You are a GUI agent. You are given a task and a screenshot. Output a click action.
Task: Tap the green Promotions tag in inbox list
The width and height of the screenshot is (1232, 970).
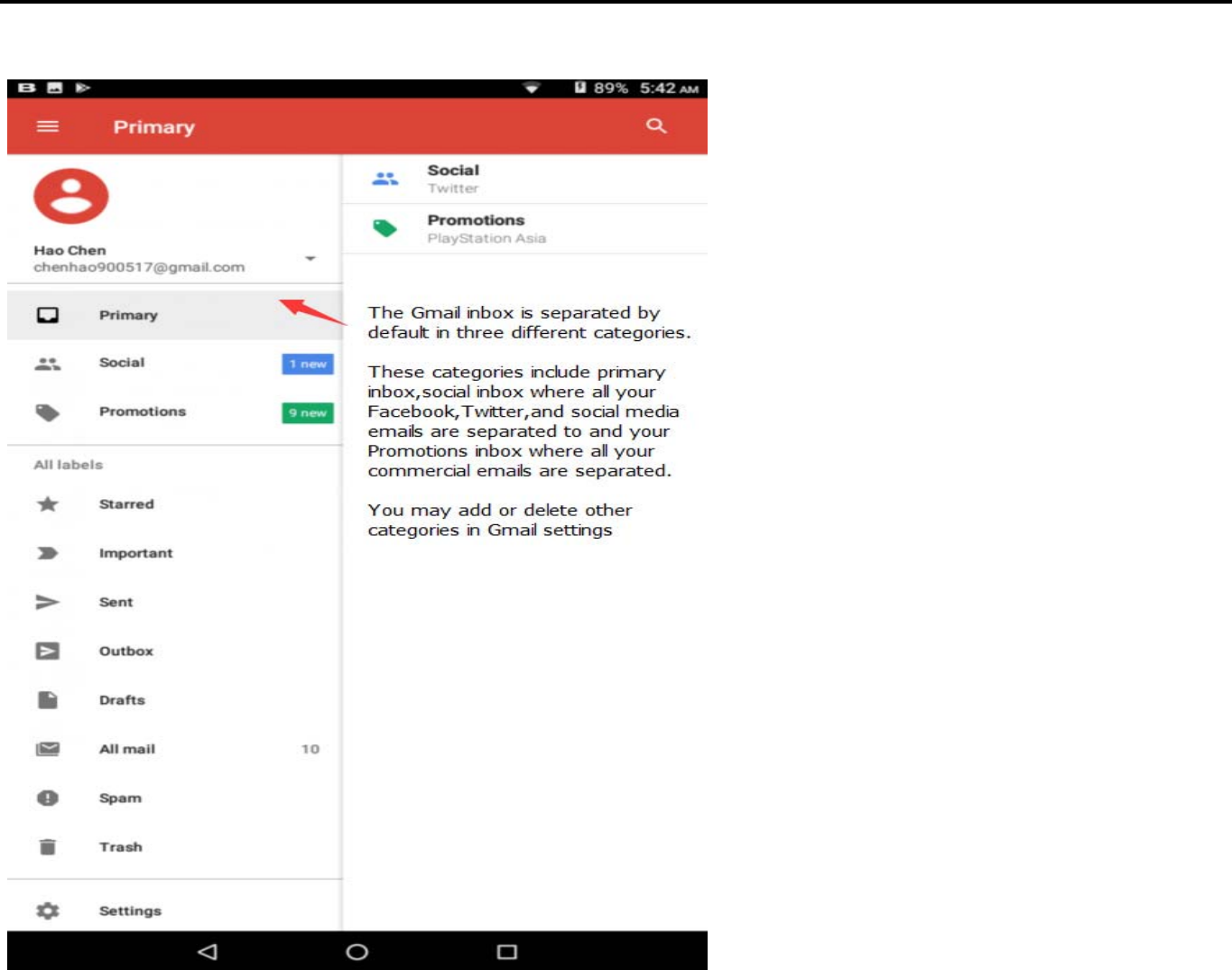click(385, 228)
